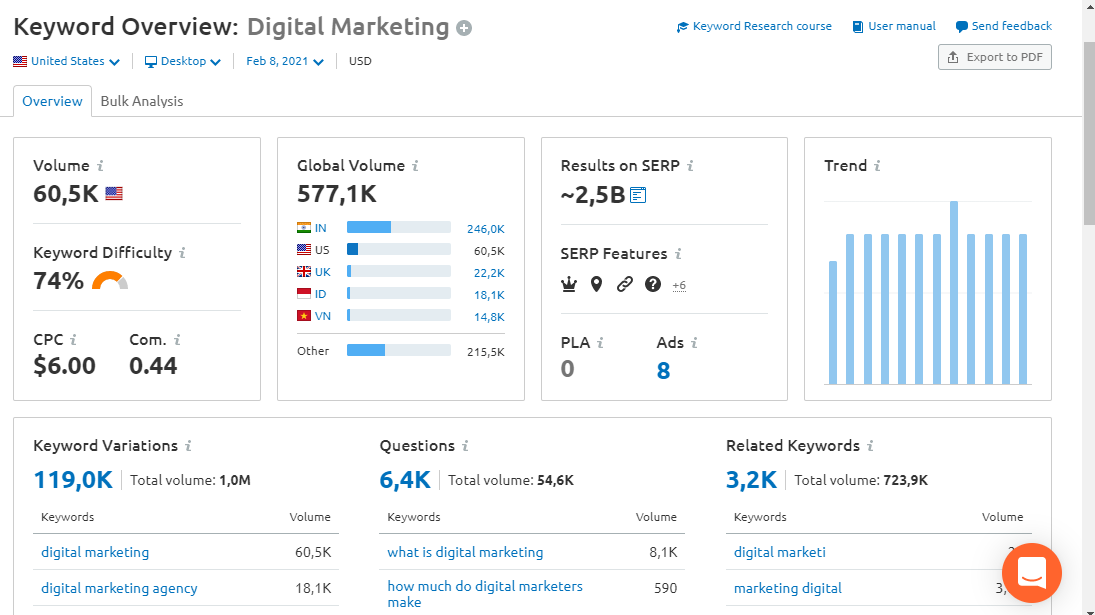Switch to the Bulk Analysis tab
Viewport: 1095px width, 615px height.
[141, 101]
